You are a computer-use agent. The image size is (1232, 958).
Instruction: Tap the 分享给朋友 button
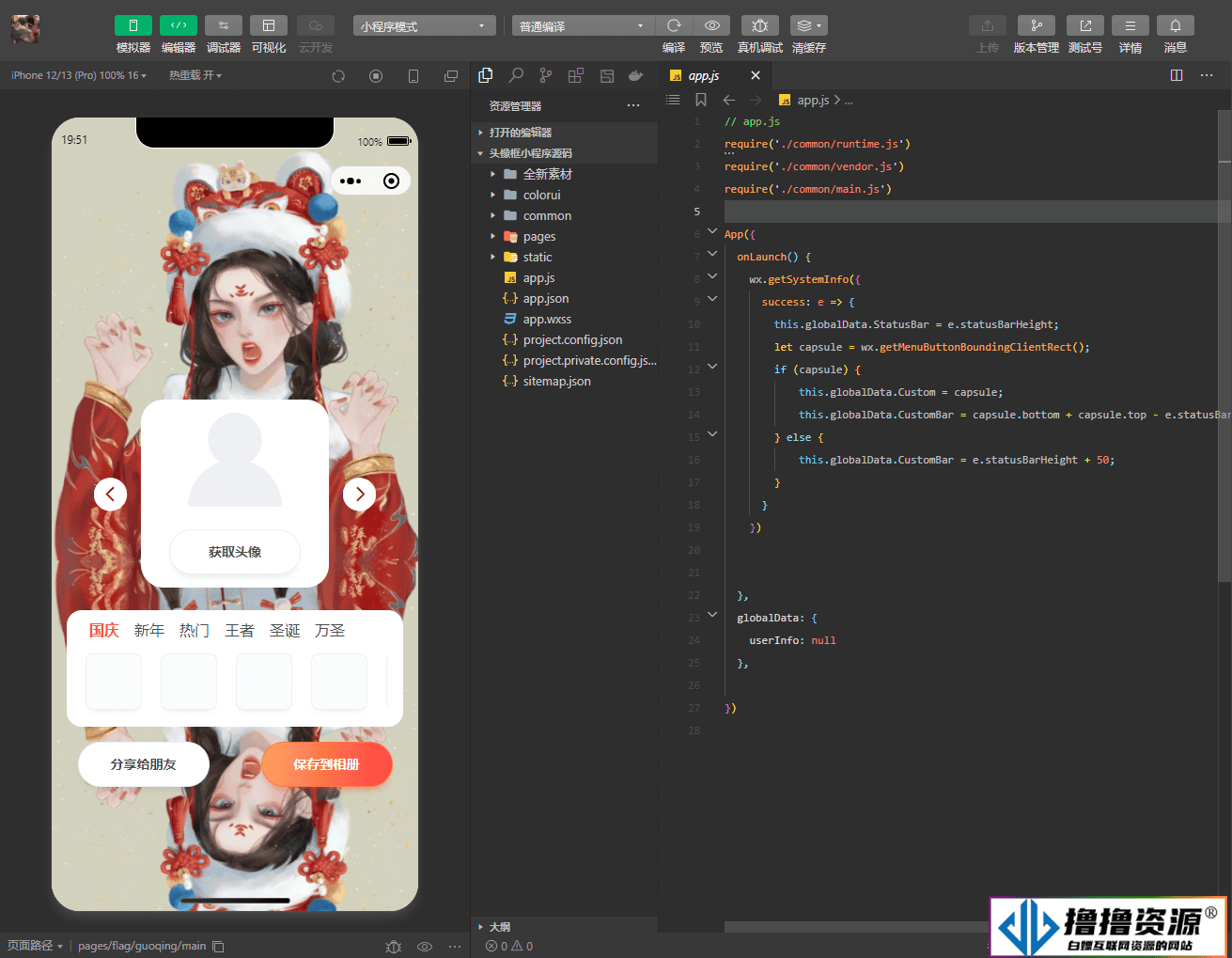pyautogui.click(x=144, y=764)
